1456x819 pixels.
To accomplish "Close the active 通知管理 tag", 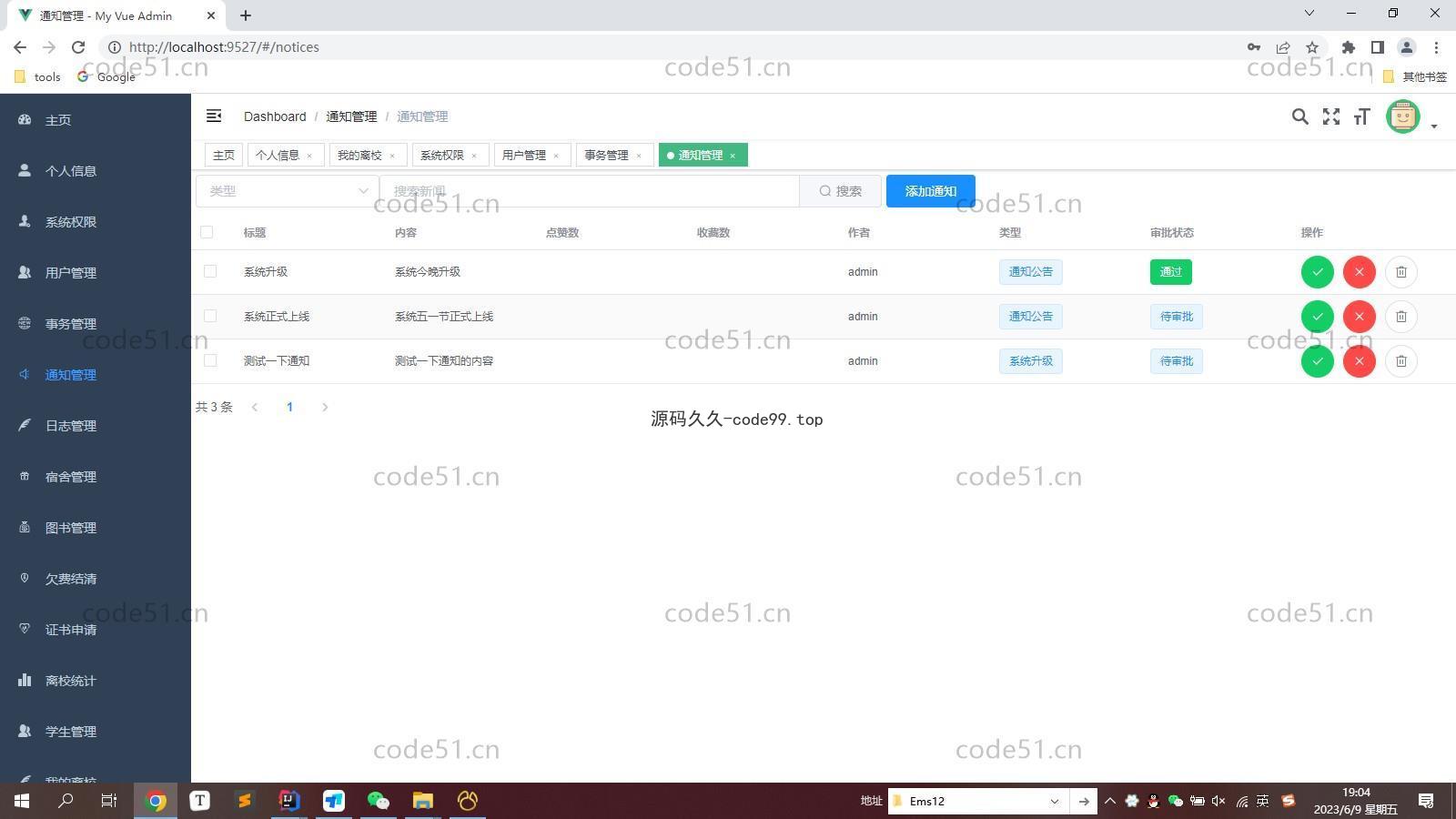I will tap(733, 156).
